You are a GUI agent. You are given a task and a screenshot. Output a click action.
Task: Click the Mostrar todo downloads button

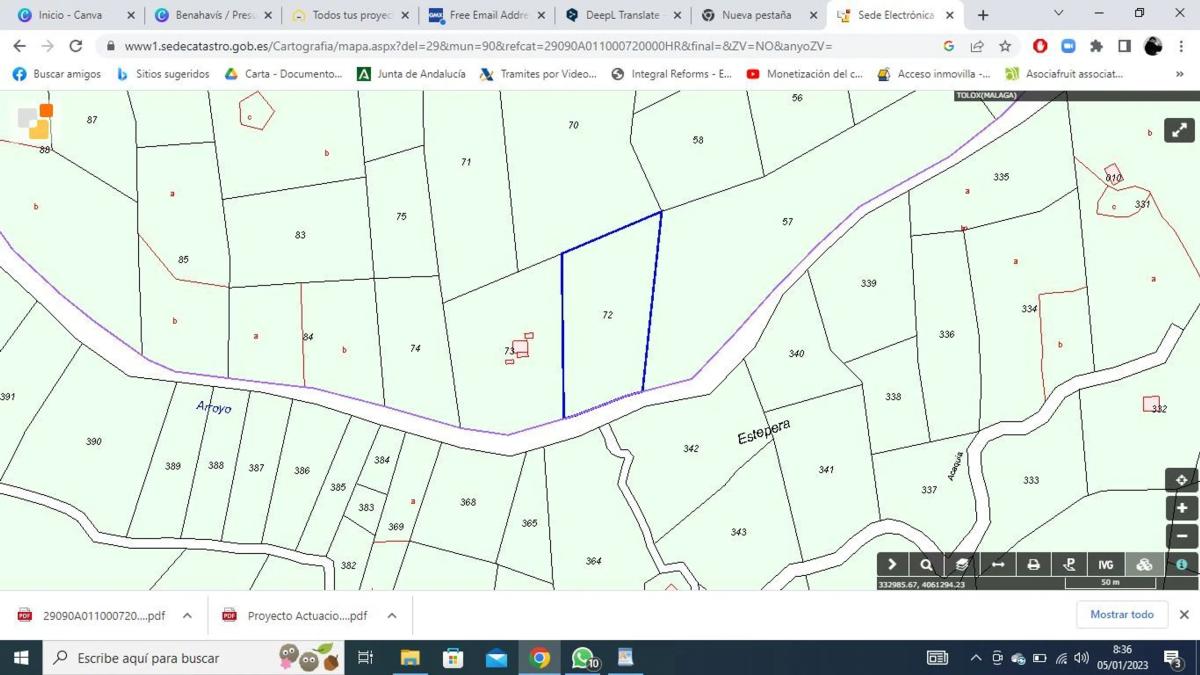[x=1121, y=615]
